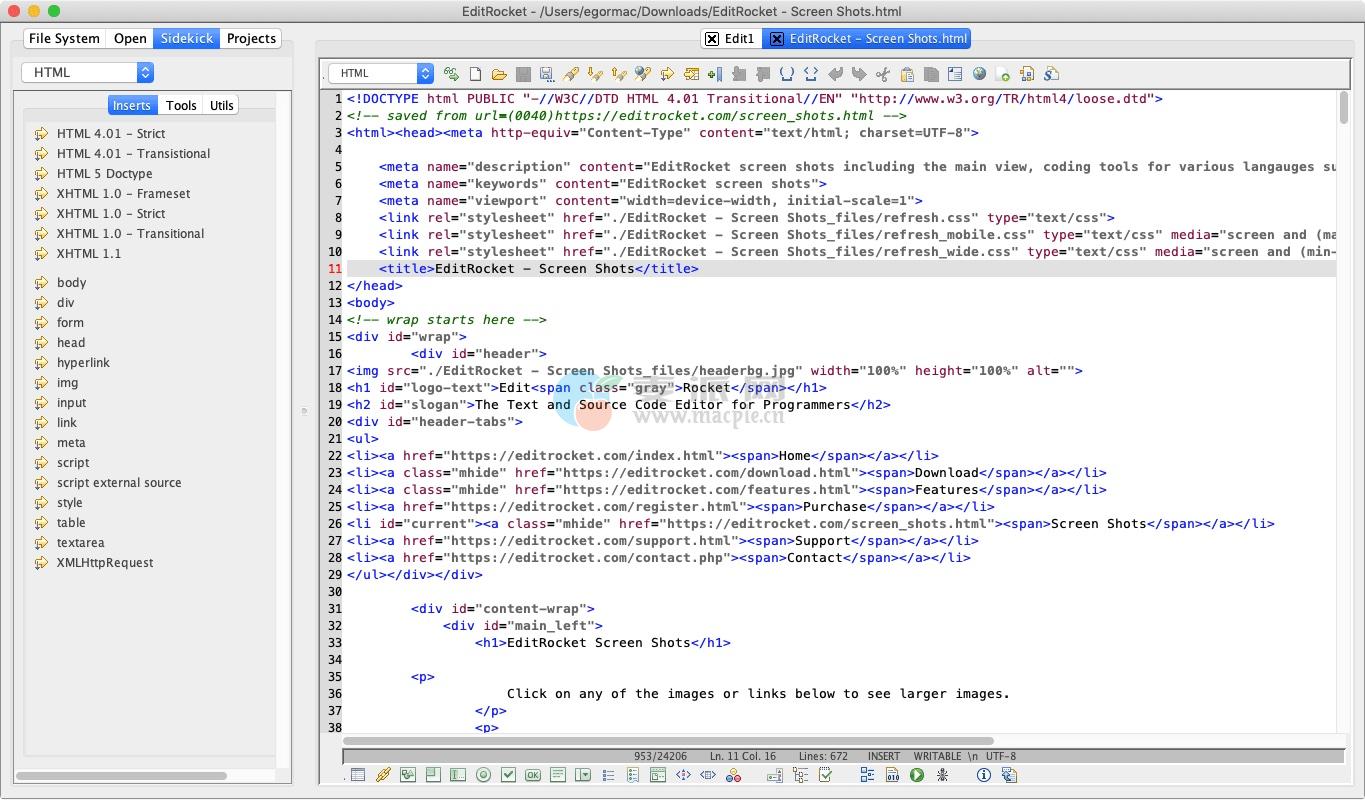Click the angle brackets tag matching icon
The height and width of the screenshot is (800, 1365).
coord(811,74)
